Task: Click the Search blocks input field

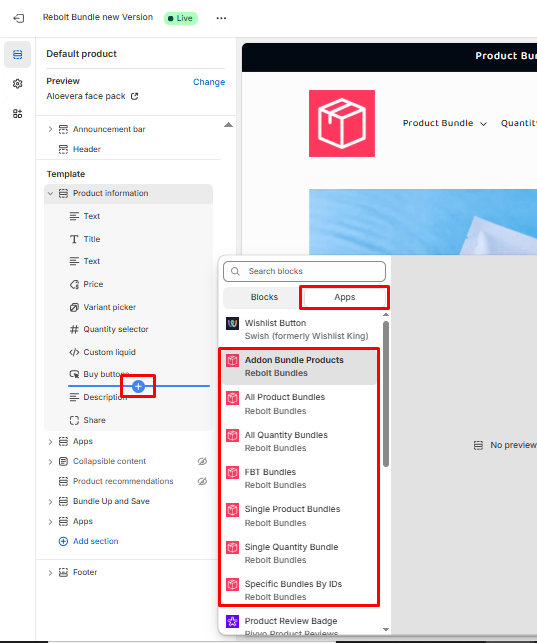Action: pos(305,271)
